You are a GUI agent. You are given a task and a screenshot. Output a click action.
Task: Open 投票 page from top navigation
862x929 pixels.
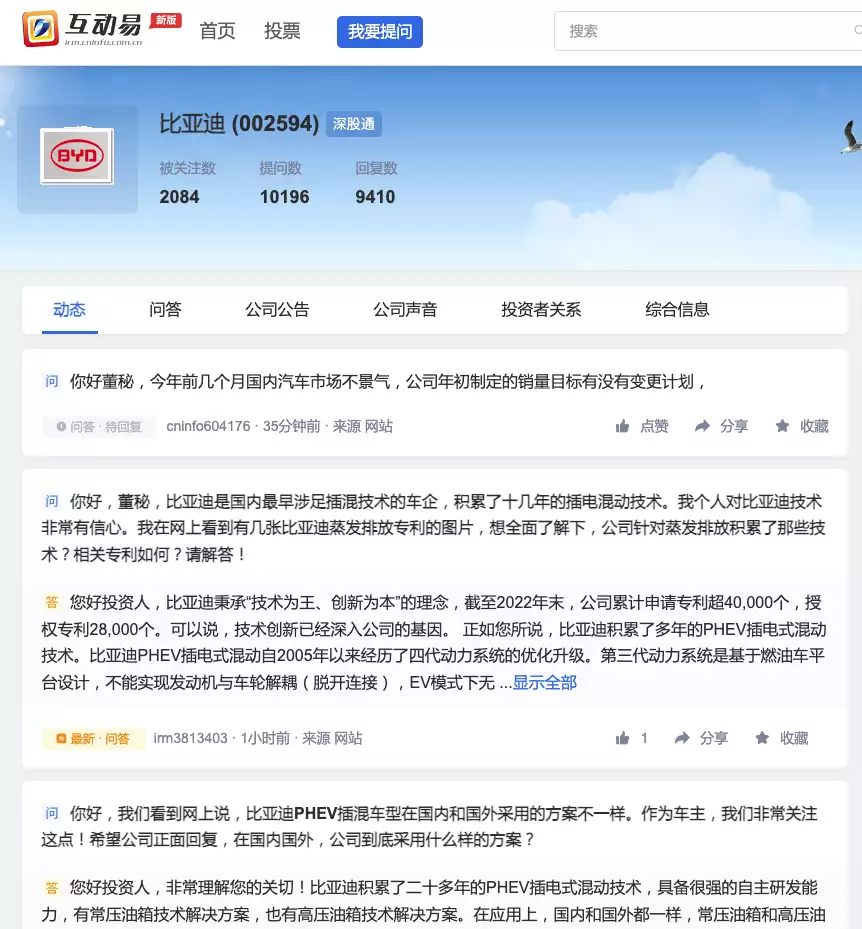(x=282, y=31)
